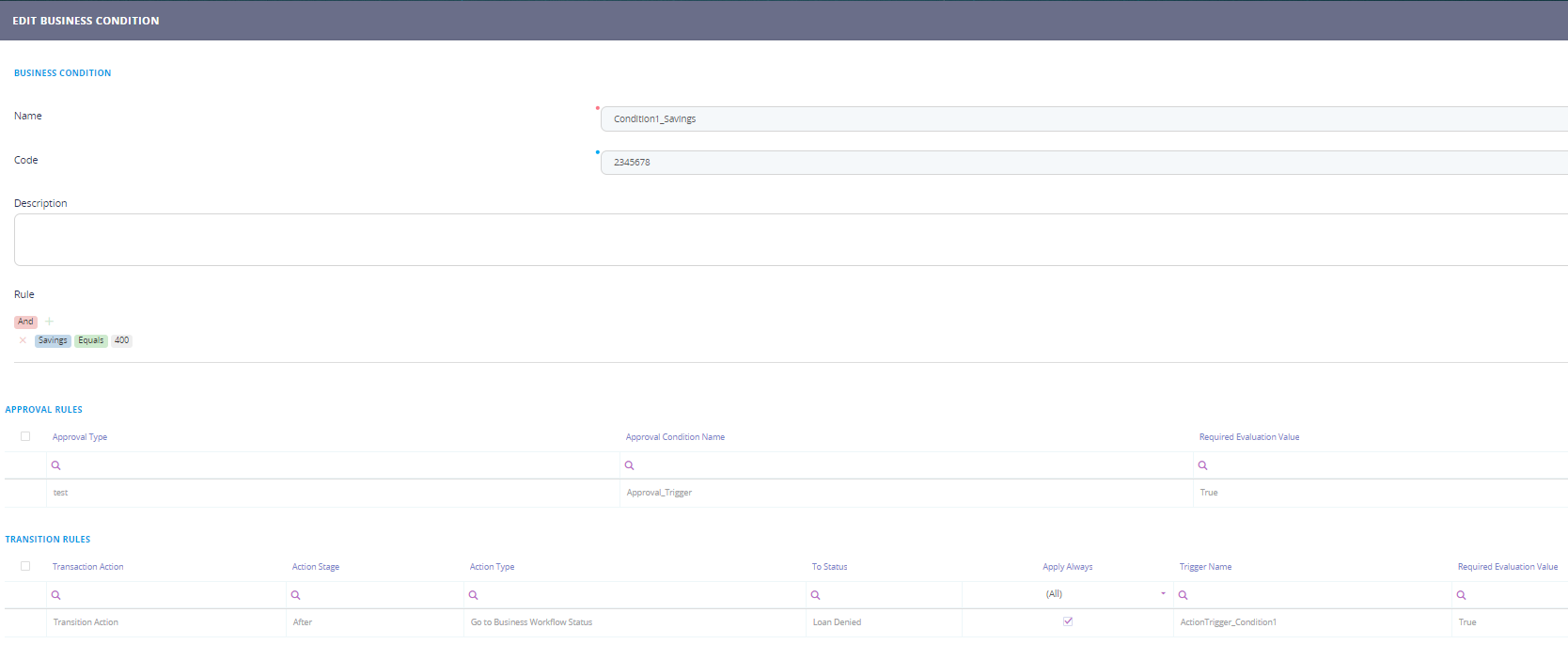Sort by Required Evaluation Value in Approval Rules
Viewport: 1568px width, 660px height.
coord(1248,437)
